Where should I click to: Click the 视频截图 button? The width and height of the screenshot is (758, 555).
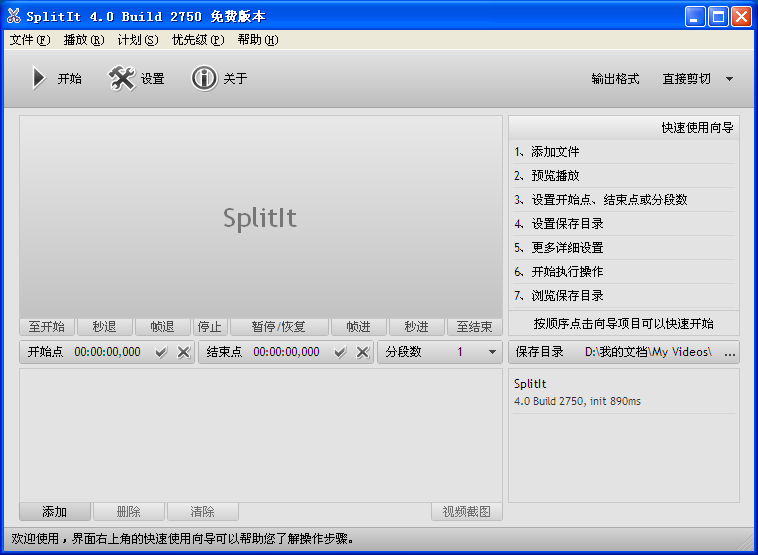[x=467, y=511]
